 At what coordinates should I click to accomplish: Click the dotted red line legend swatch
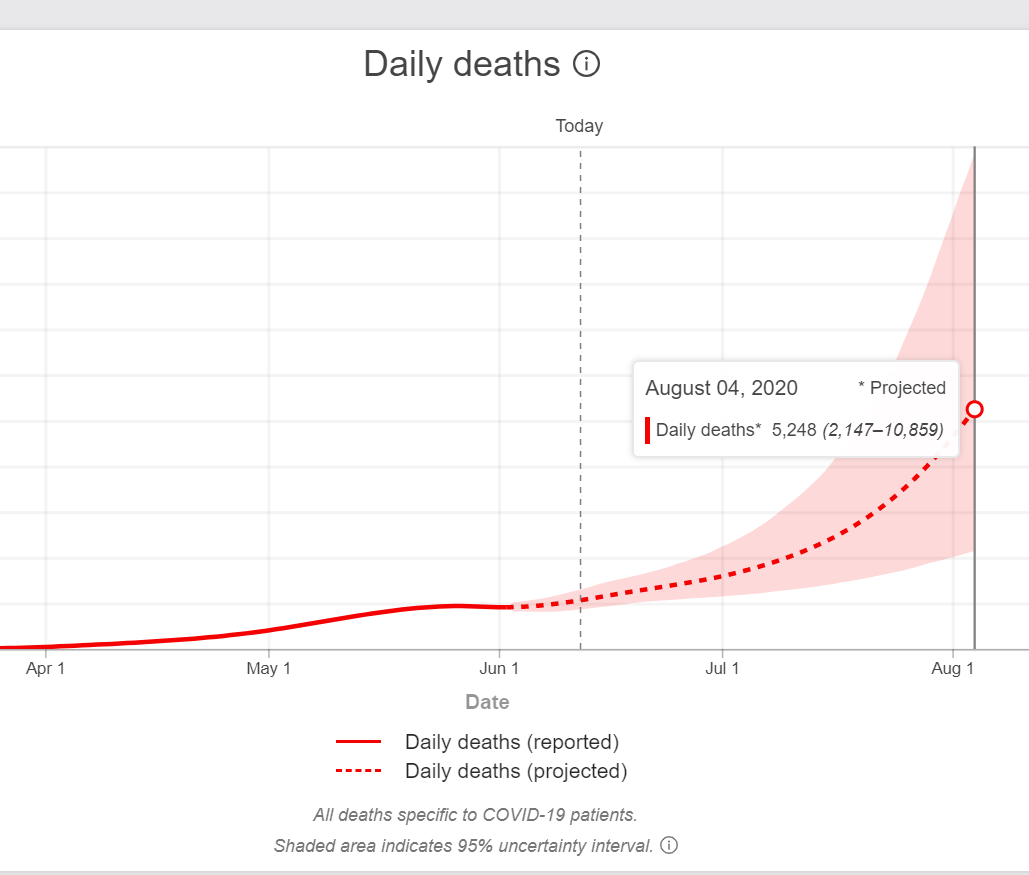tap(358, 771)
